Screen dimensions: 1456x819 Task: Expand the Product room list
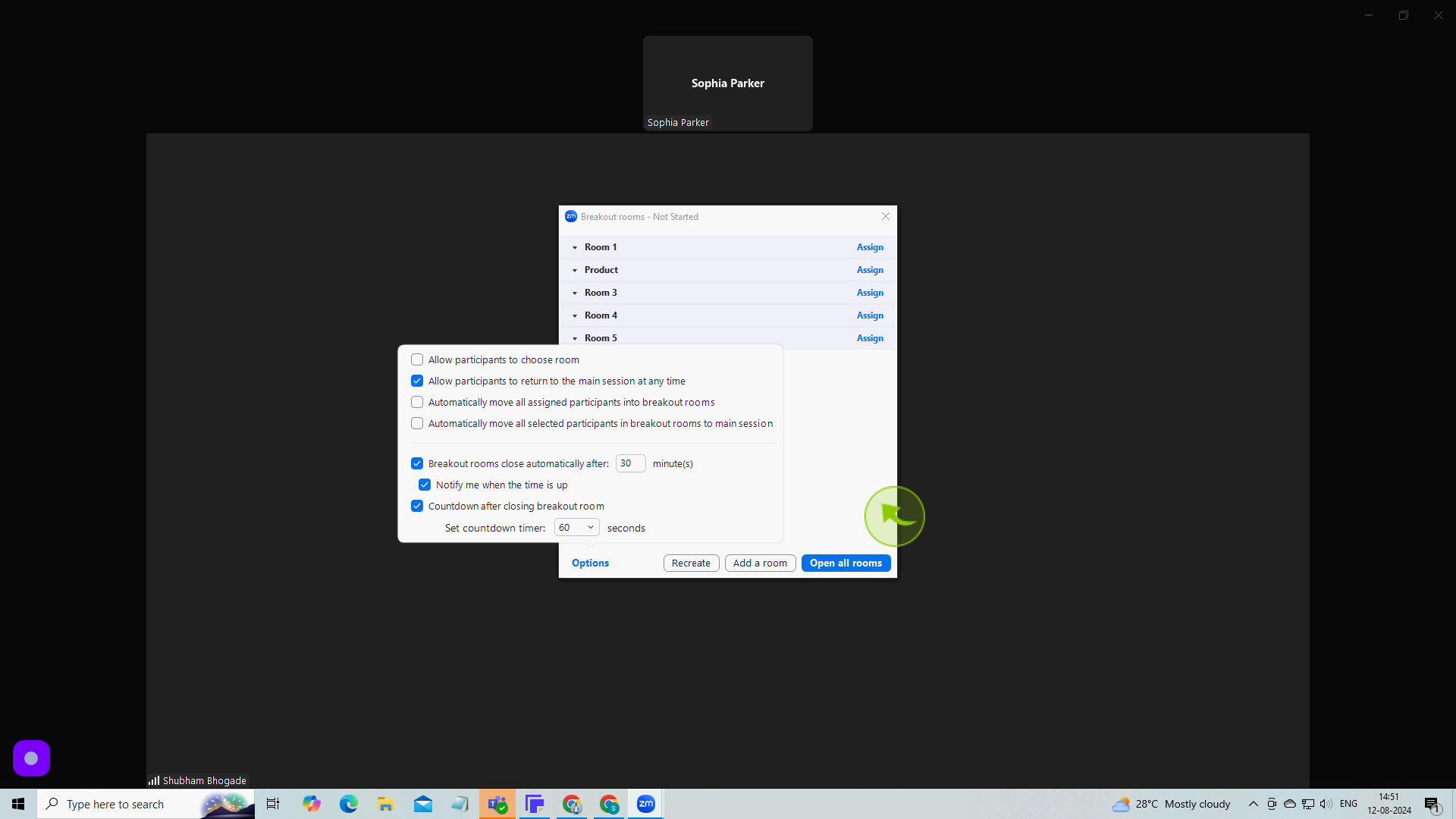[x=575, y=270]
